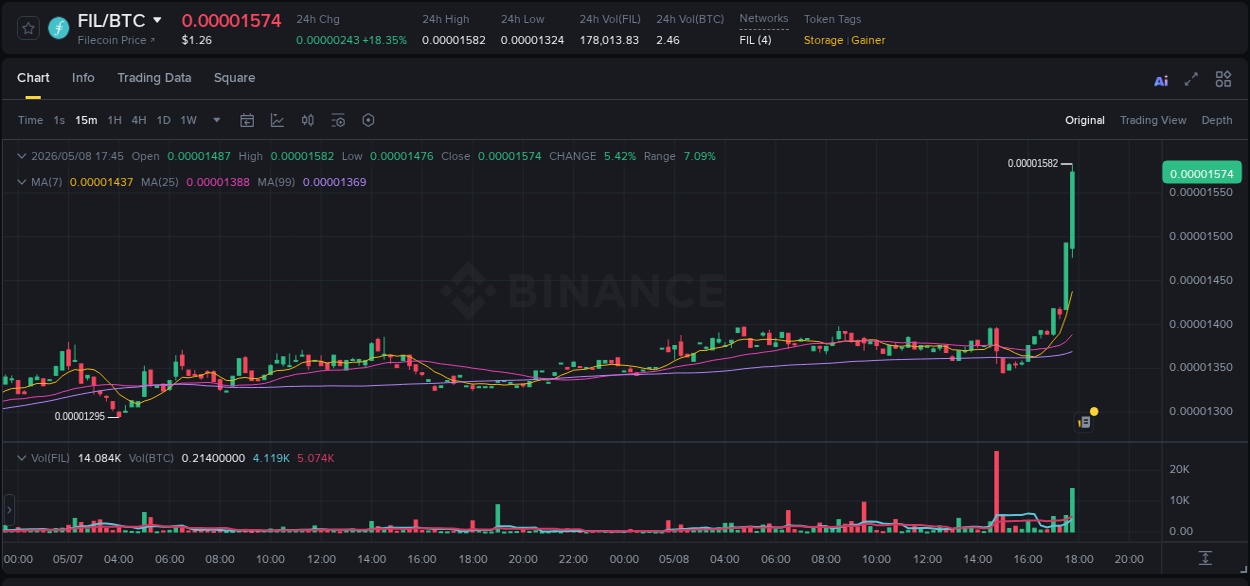Switch to the Chart tab
The width and height of the screenshot is (1250, 586).
[x=33, y=78]
